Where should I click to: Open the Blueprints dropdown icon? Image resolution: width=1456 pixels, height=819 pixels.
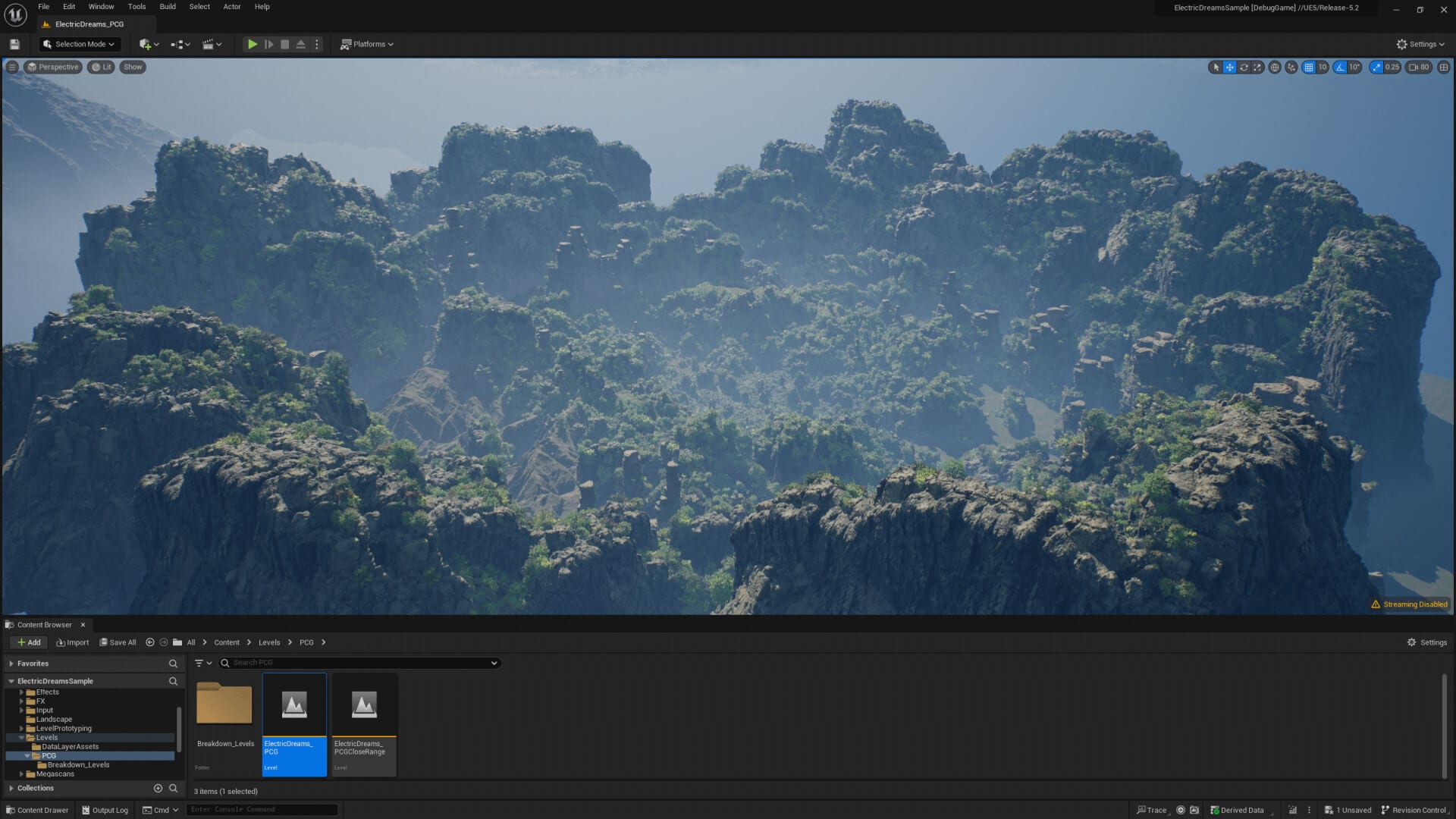180,44
